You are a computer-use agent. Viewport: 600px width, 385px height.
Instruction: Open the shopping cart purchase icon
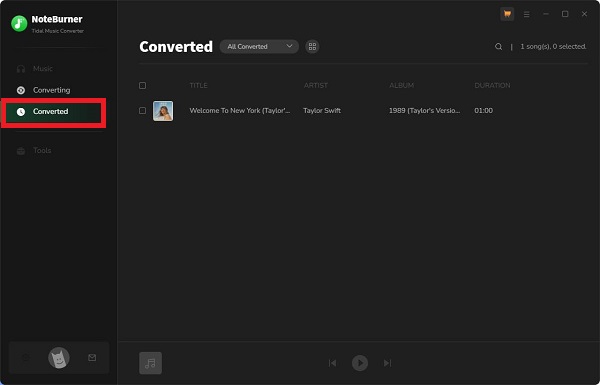pos(507,14)
